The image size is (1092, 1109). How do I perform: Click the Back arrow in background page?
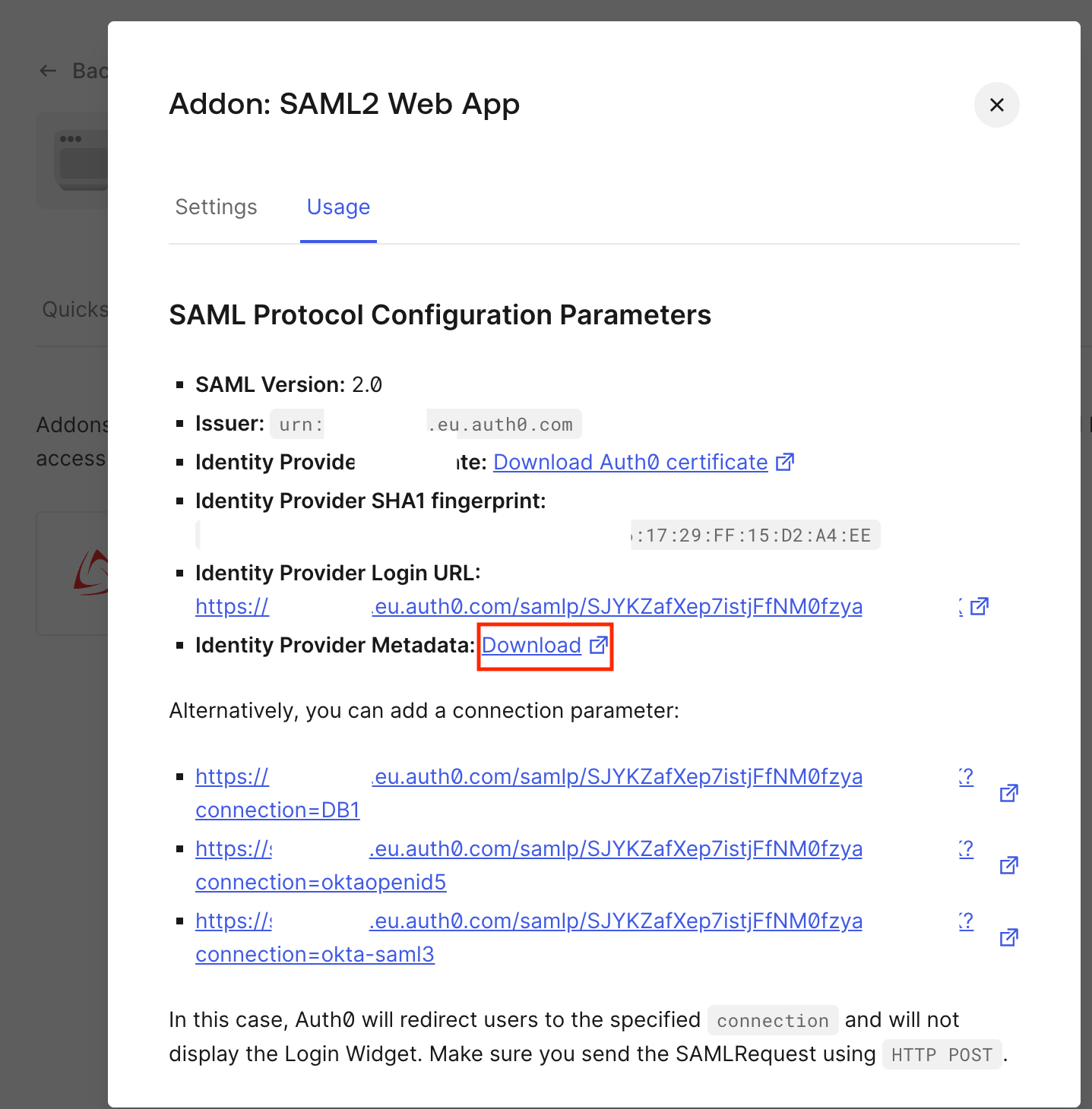(48, 71)
